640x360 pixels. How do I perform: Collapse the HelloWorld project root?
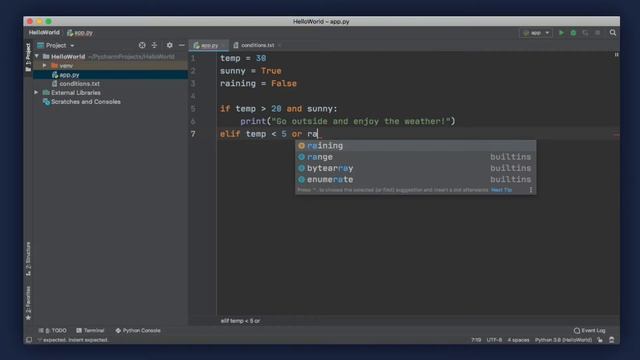click(x=37, y=56)
